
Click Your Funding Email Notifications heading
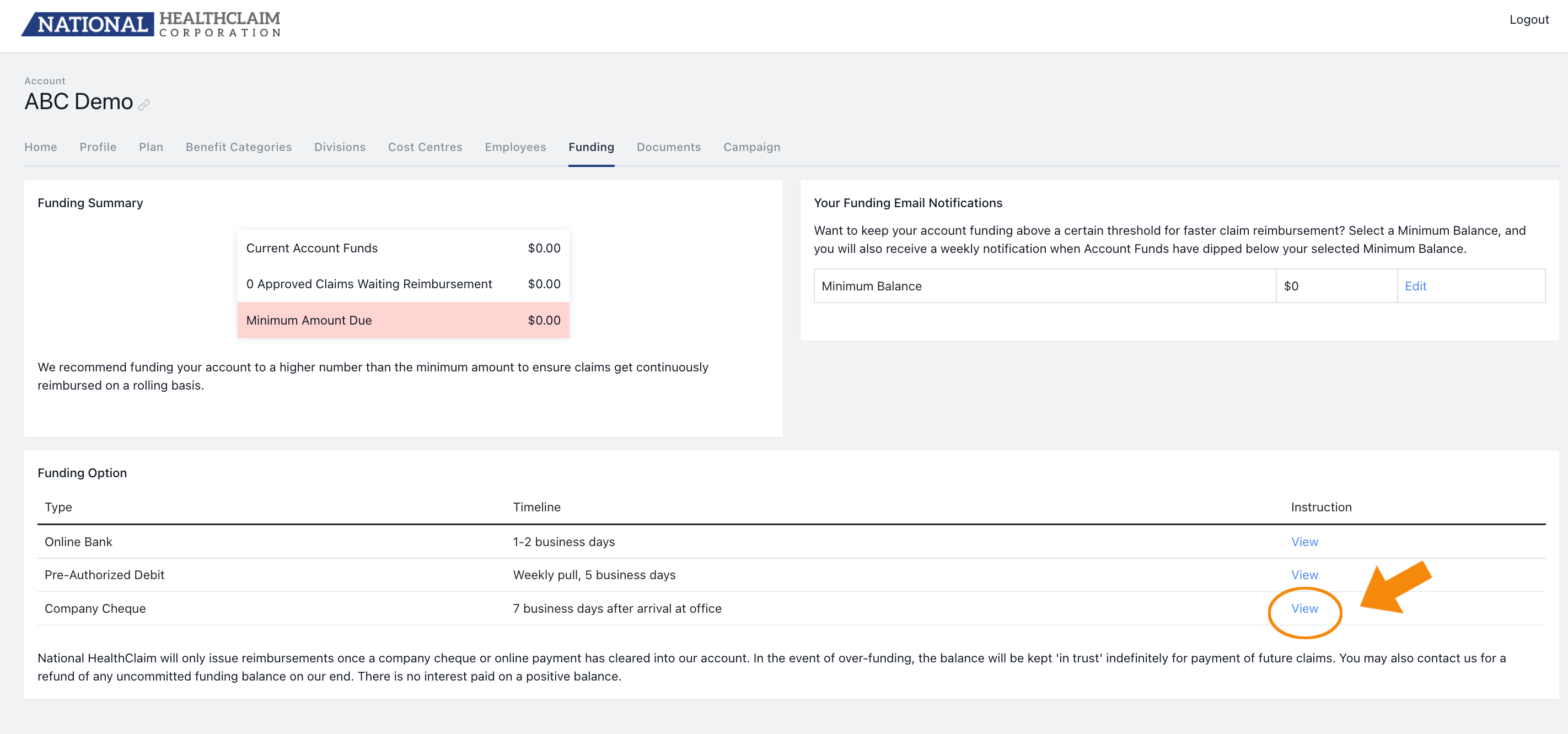click(x=907, y=203)
